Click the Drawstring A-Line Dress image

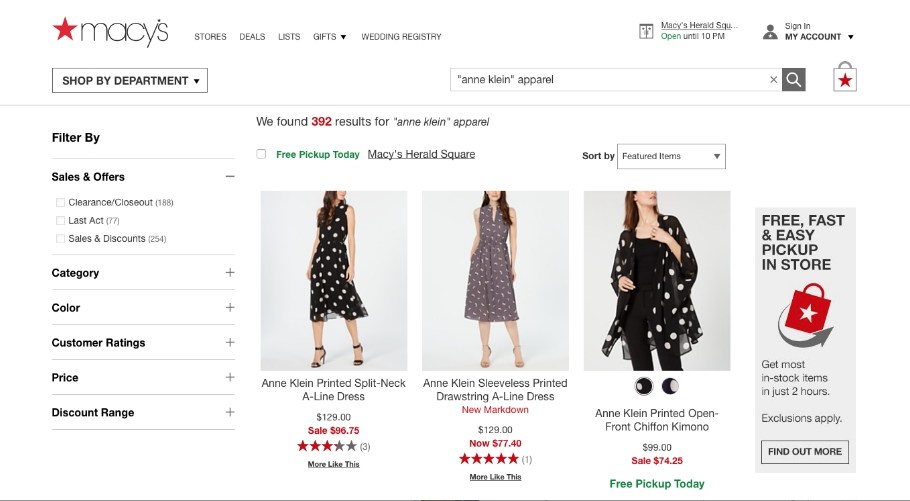(495, 280)
